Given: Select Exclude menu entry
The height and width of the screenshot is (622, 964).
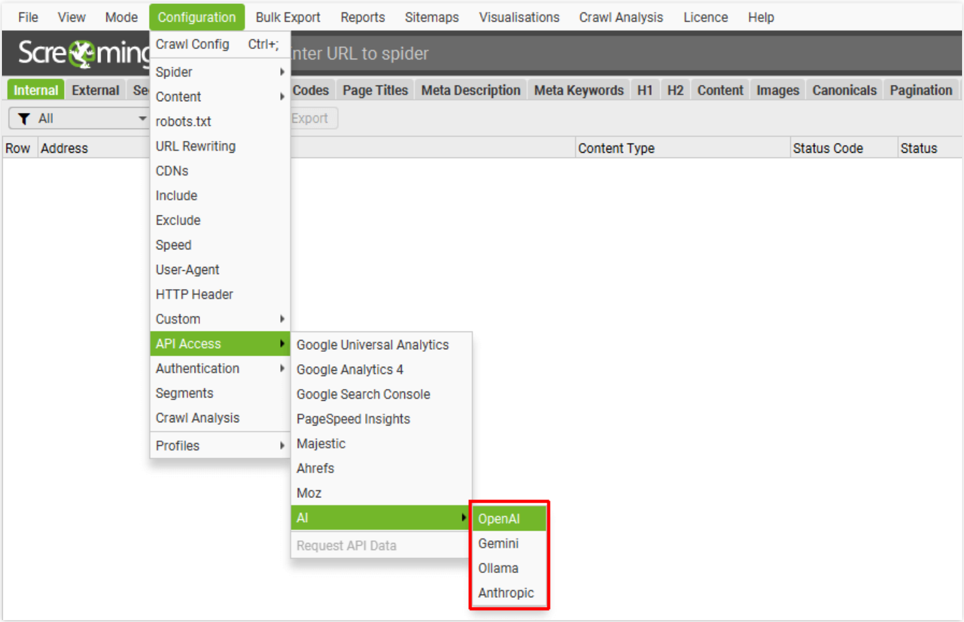Looking at the screenshot, I should 219,220.
